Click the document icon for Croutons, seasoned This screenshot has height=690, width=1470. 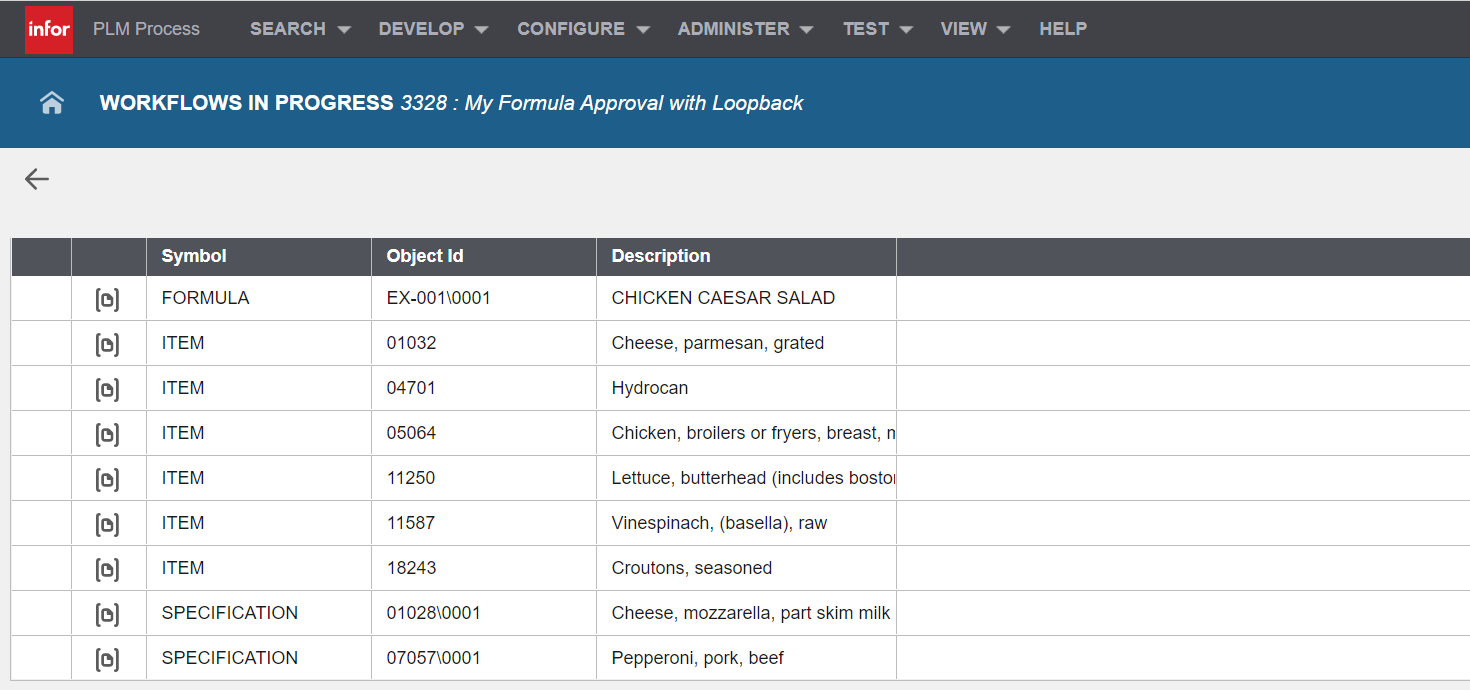(x=107, y=569)
